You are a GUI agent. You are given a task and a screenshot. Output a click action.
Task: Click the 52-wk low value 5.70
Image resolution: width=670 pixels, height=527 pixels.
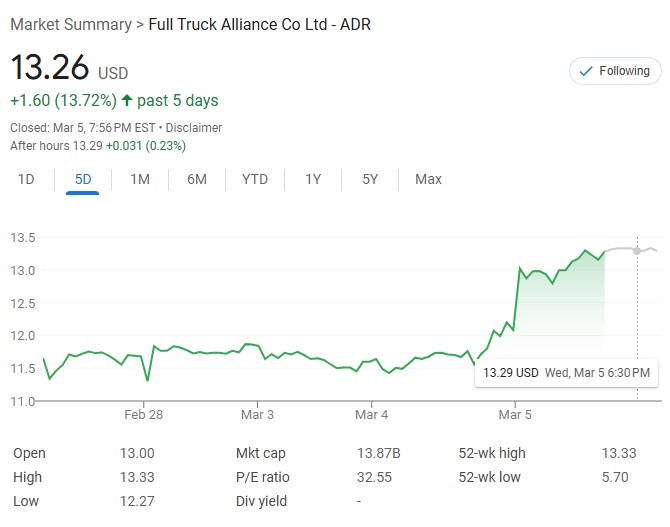pos(615,477)
